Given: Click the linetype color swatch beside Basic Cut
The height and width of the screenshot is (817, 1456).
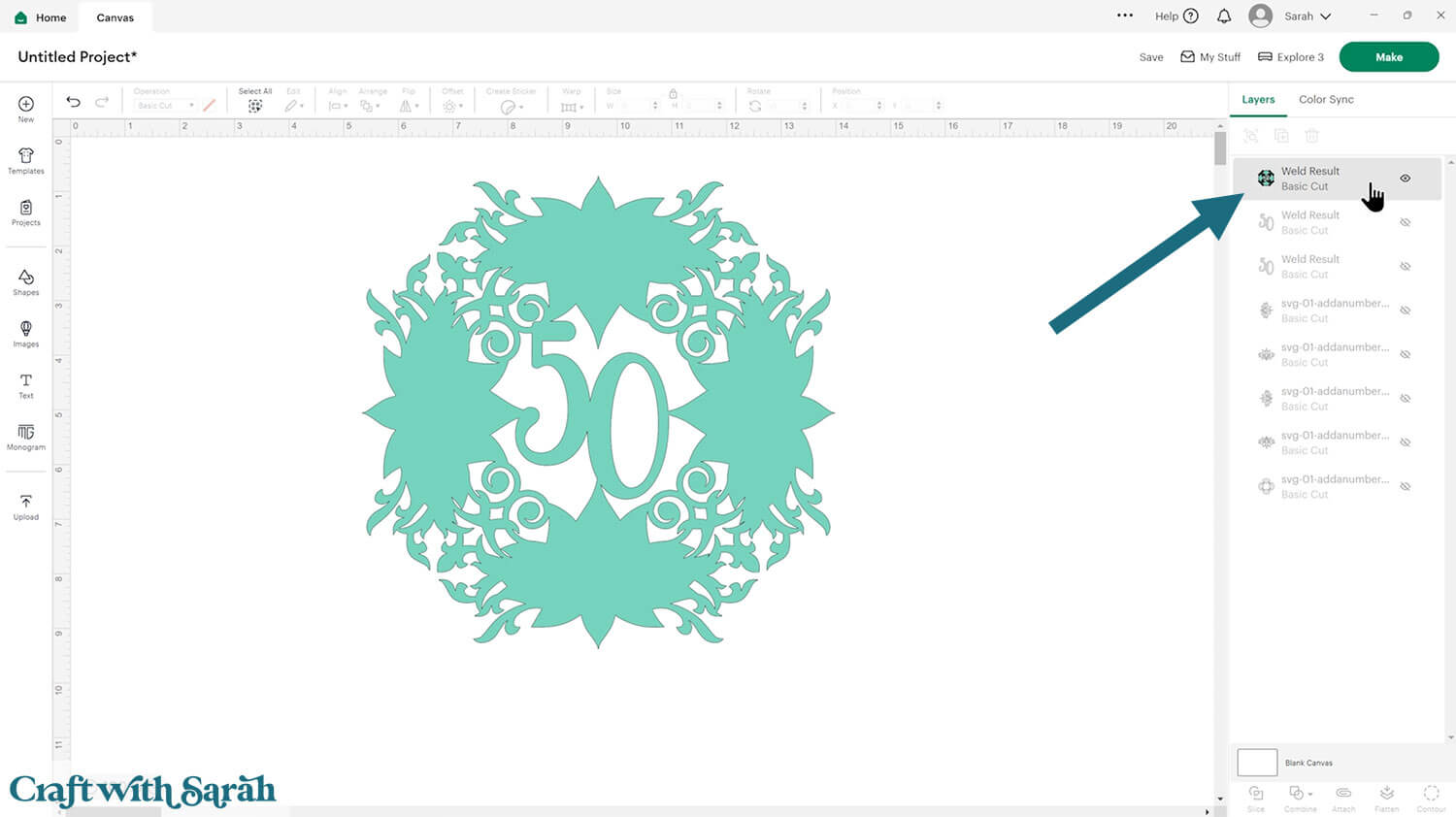Looking at the screenshot, I should 209,105.
